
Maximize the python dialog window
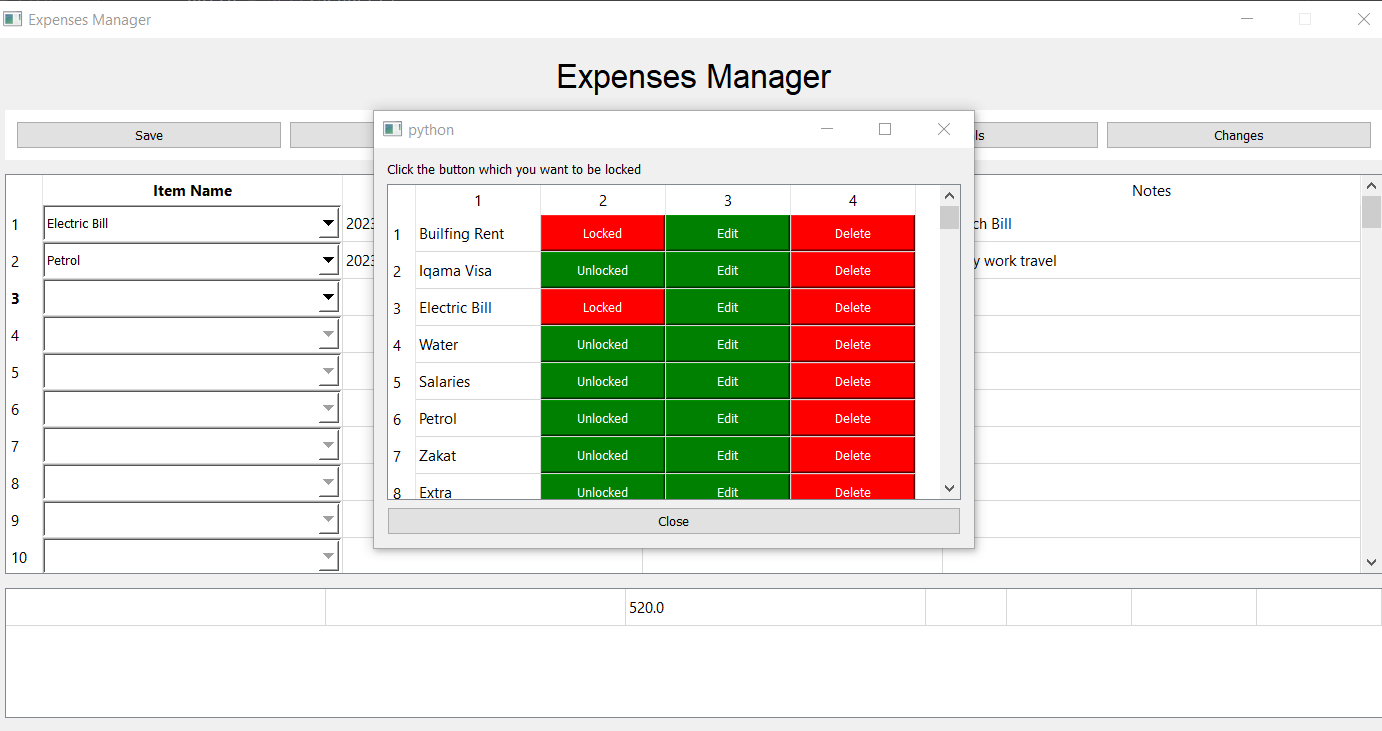884,129
